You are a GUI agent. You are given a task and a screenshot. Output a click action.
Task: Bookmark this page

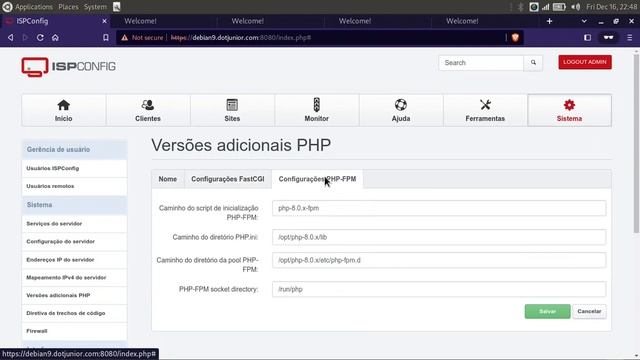[x=106, y=38]
